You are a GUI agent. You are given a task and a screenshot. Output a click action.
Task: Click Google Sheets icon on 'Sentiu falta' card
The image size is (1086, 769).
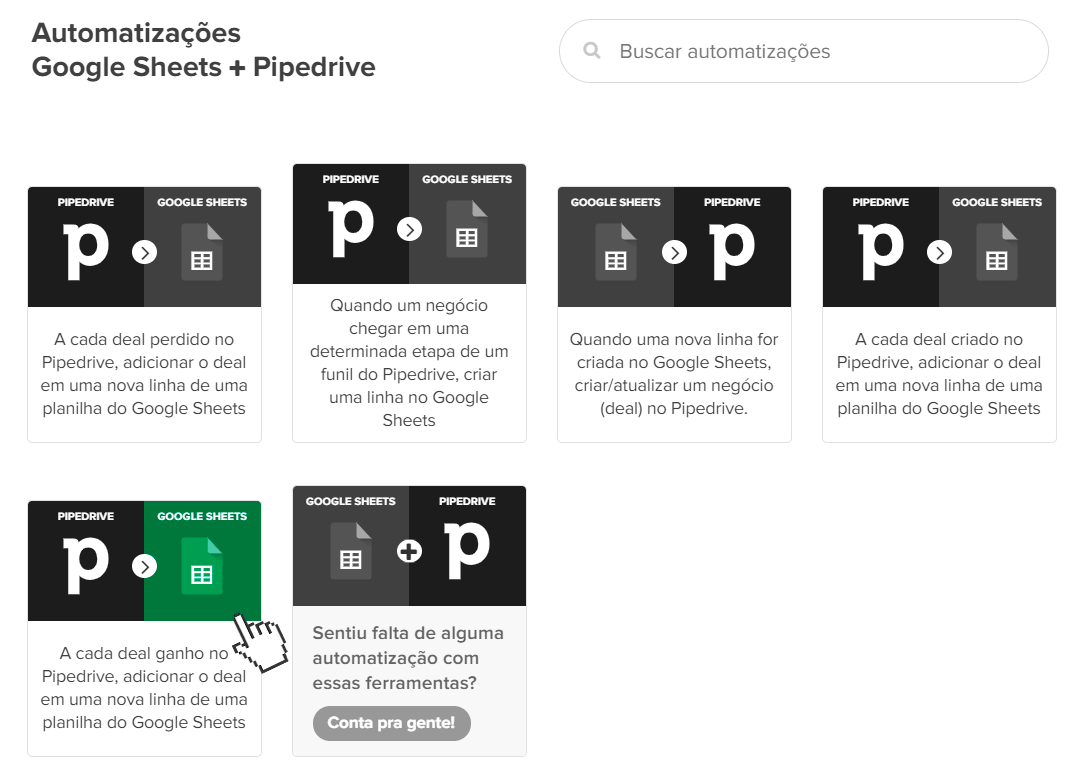point(351,551)
